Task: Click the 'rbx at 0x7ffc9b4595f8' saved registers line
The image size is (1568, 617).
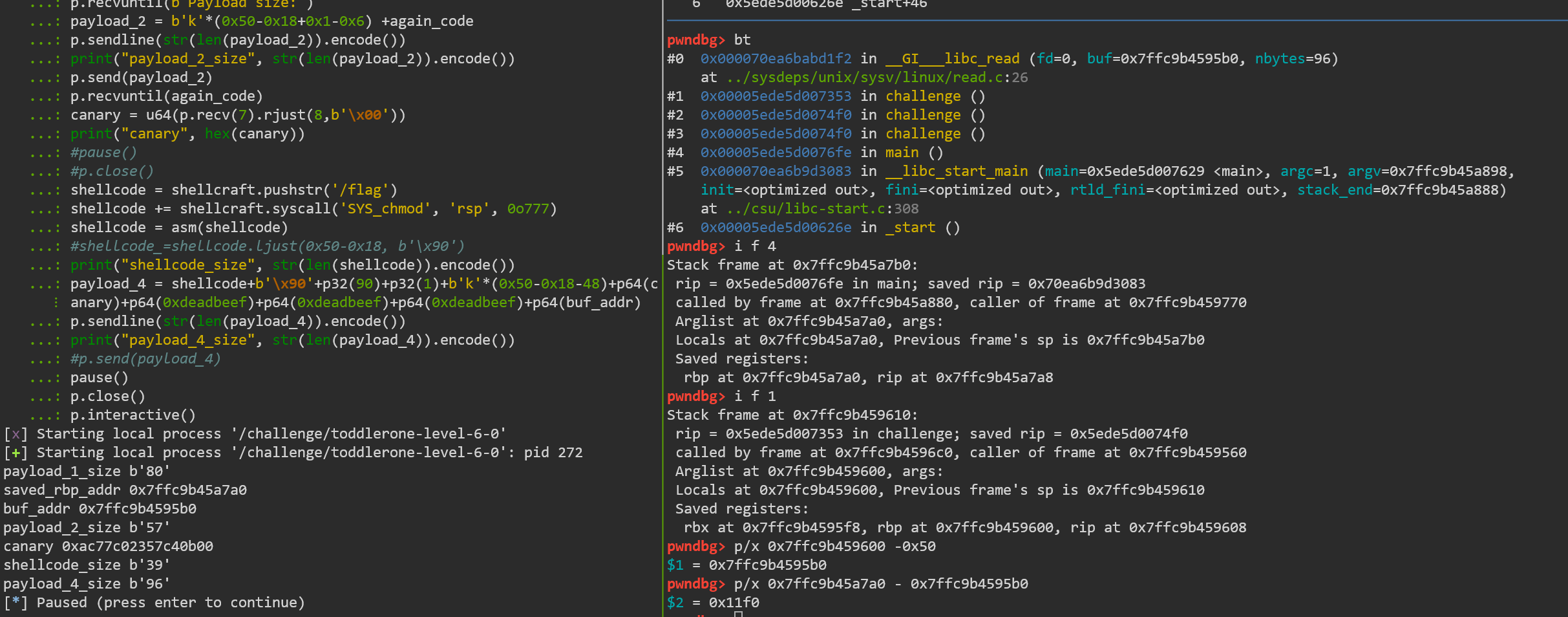Action: [x=965, y=528]
